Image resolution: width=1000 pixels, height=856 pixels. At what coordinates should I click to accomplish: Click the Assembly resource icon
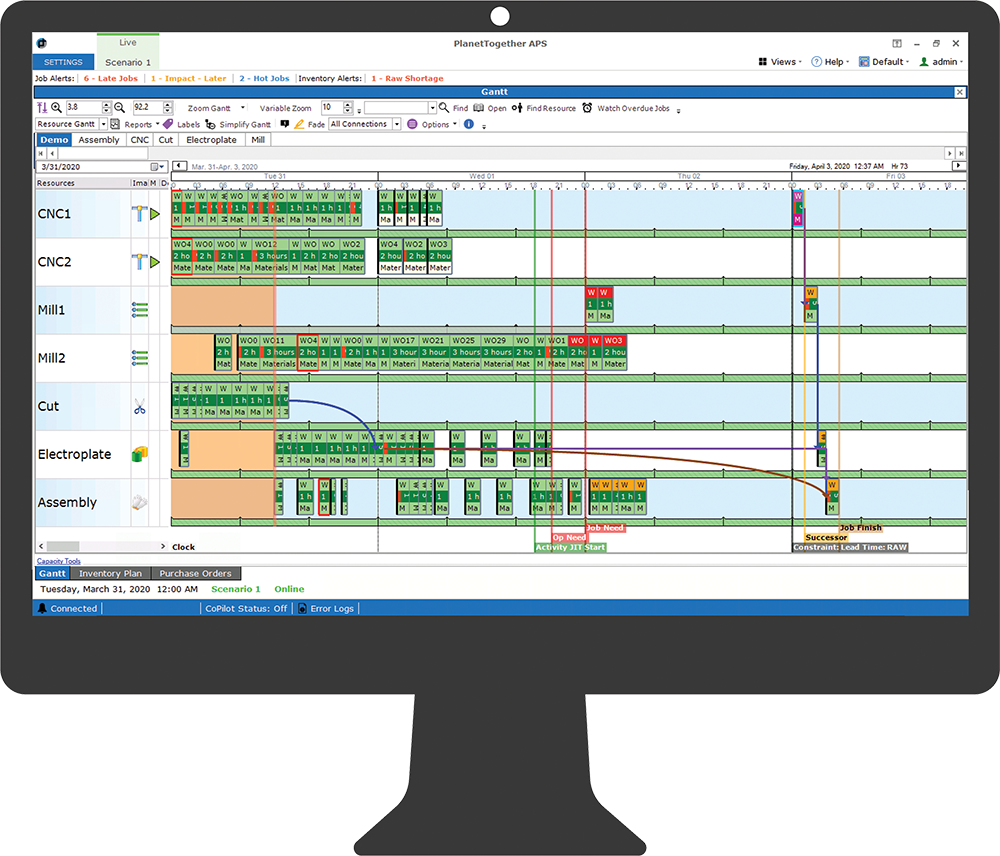(140, 503)
